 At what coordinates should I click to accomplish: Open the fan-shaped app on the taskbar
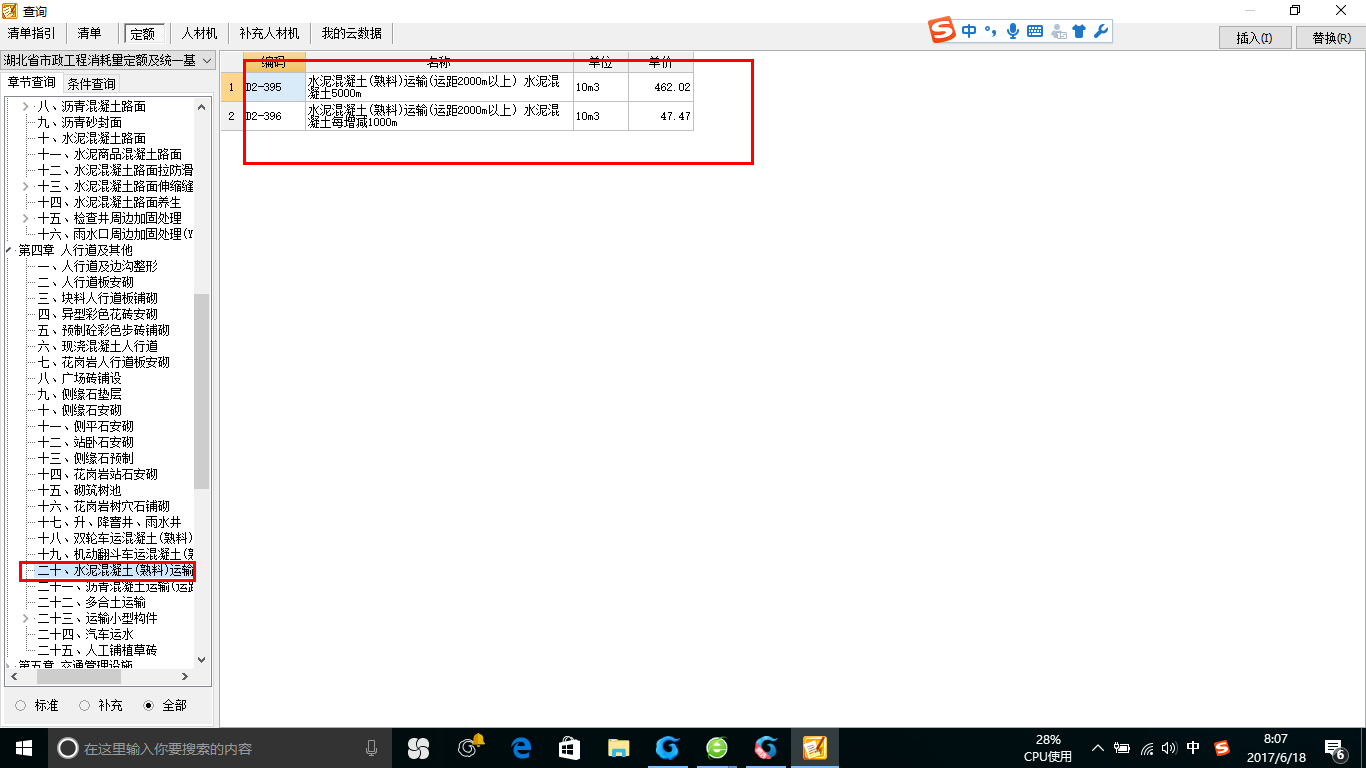418,748
